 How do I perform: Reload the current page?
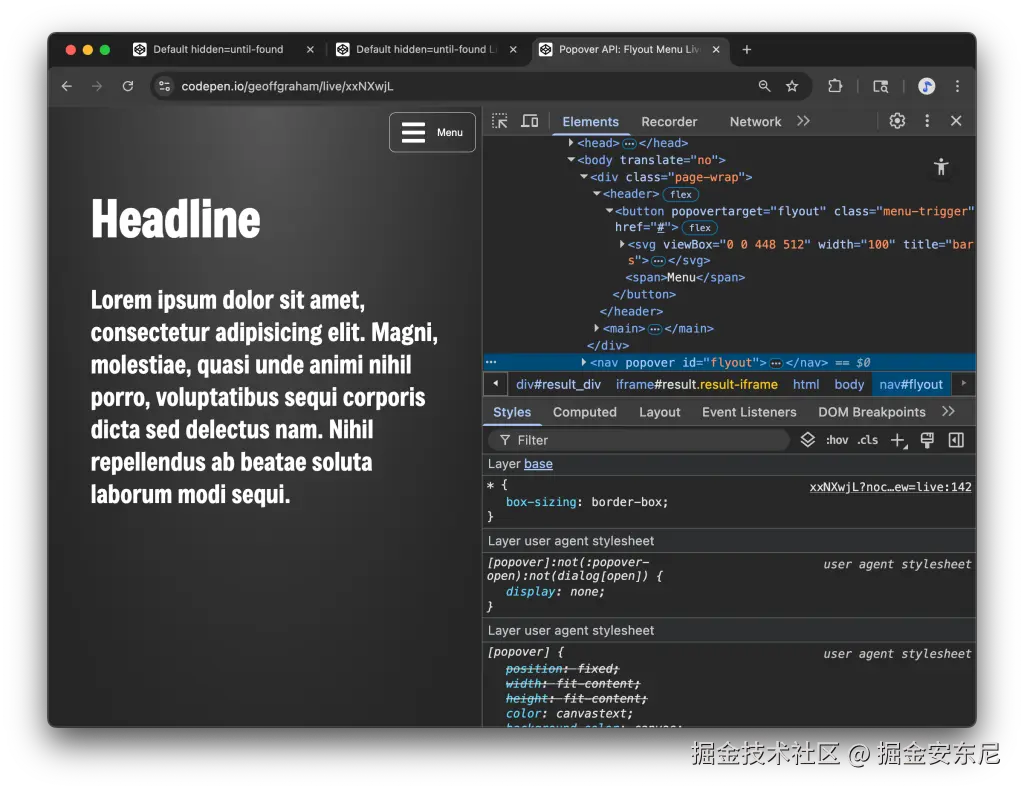pos(128,86)
